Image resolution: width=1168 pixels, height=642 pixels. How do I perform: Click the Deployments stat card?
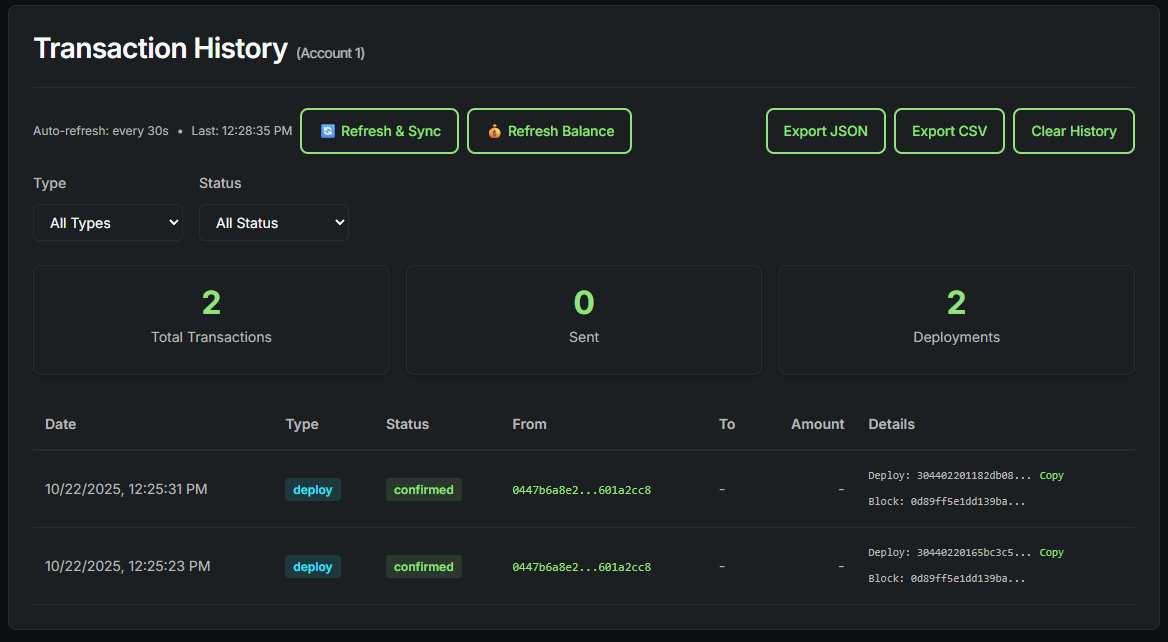[955, 320]
